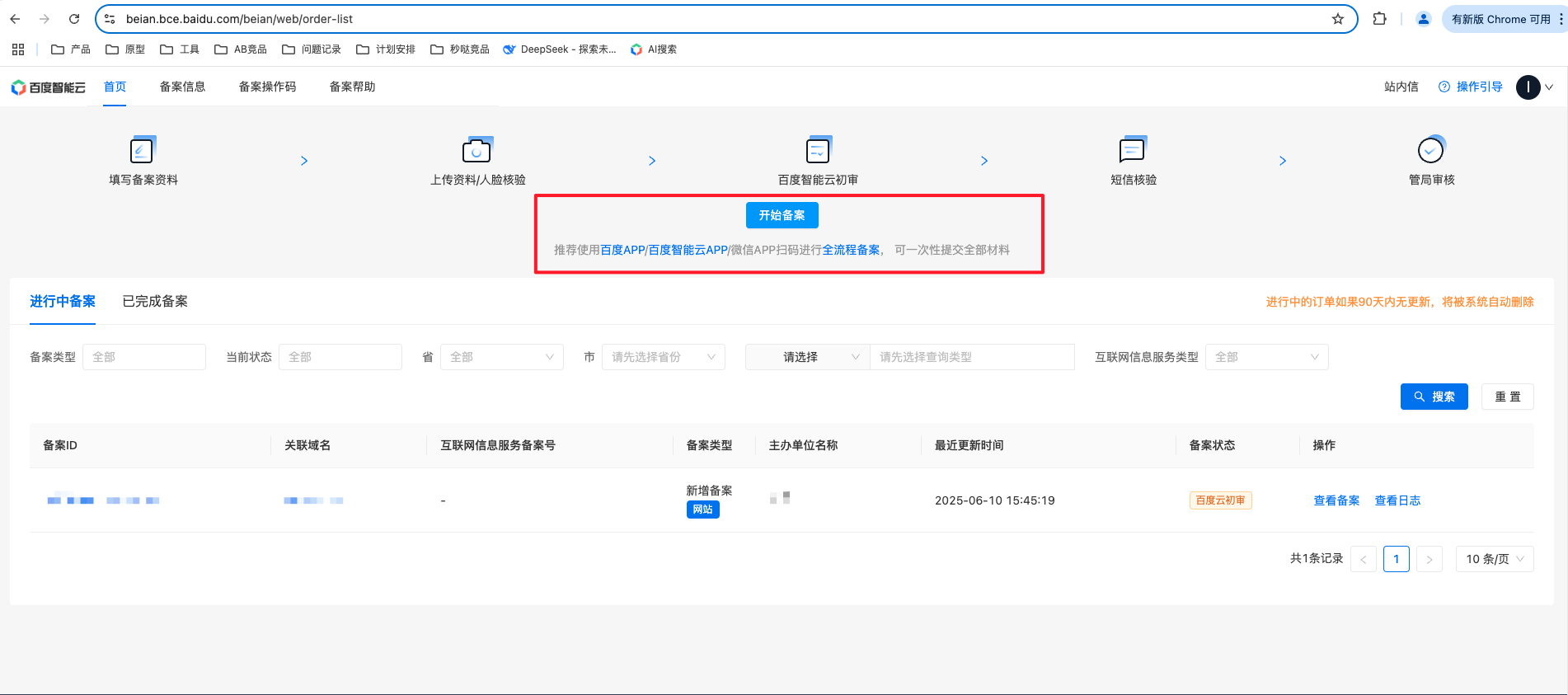Click the 全流程备案 link
The height and width of the screenshot is (695, 1568).
coord(851,250)
